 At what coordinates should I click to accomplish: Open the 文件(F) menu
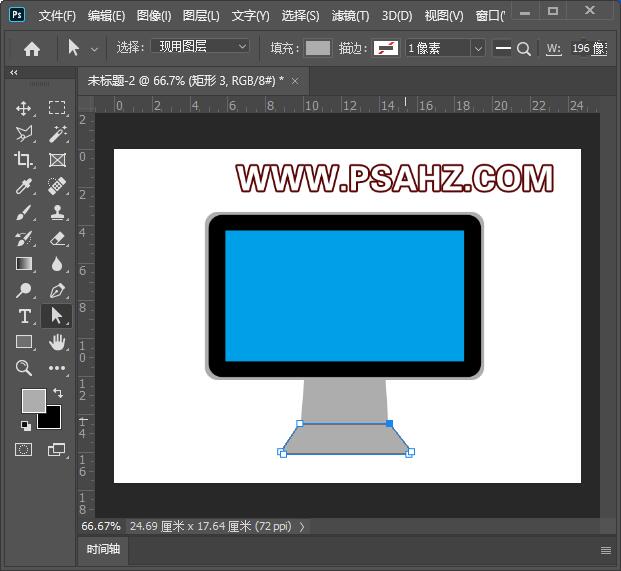57,16
